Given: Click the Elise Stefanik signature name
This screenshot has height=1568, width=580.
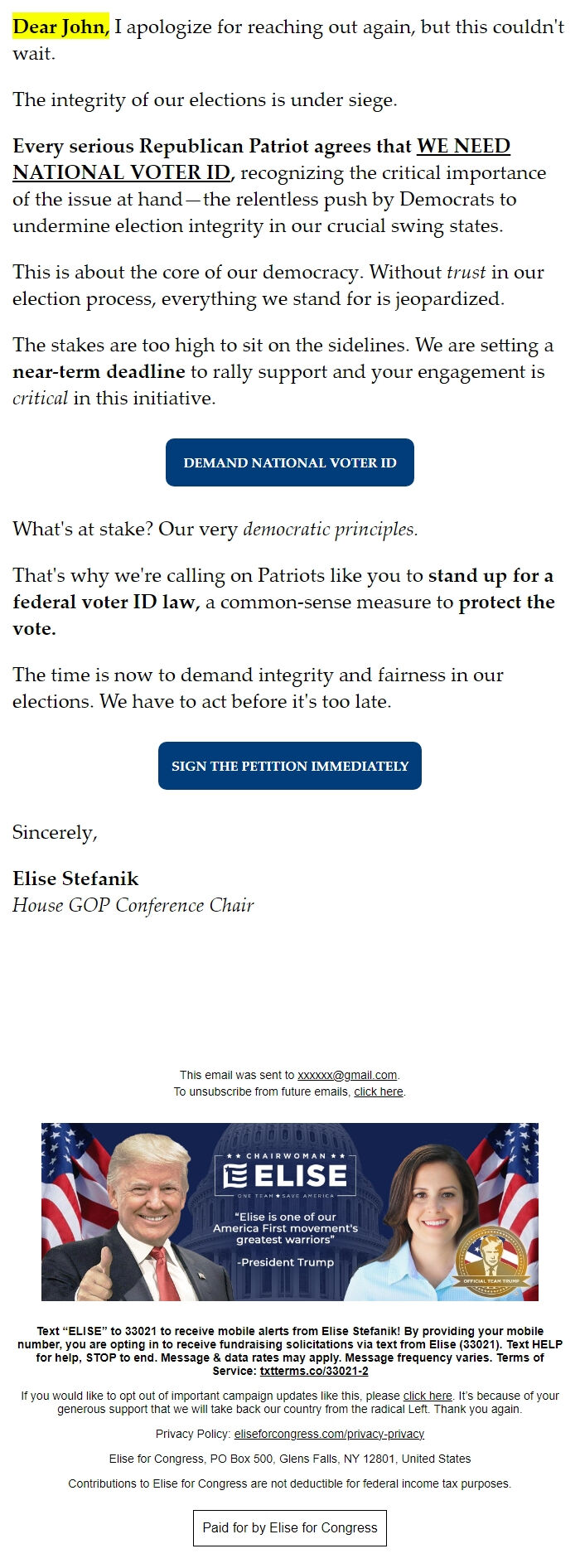Looking at the screenshot, I should 75,878.
